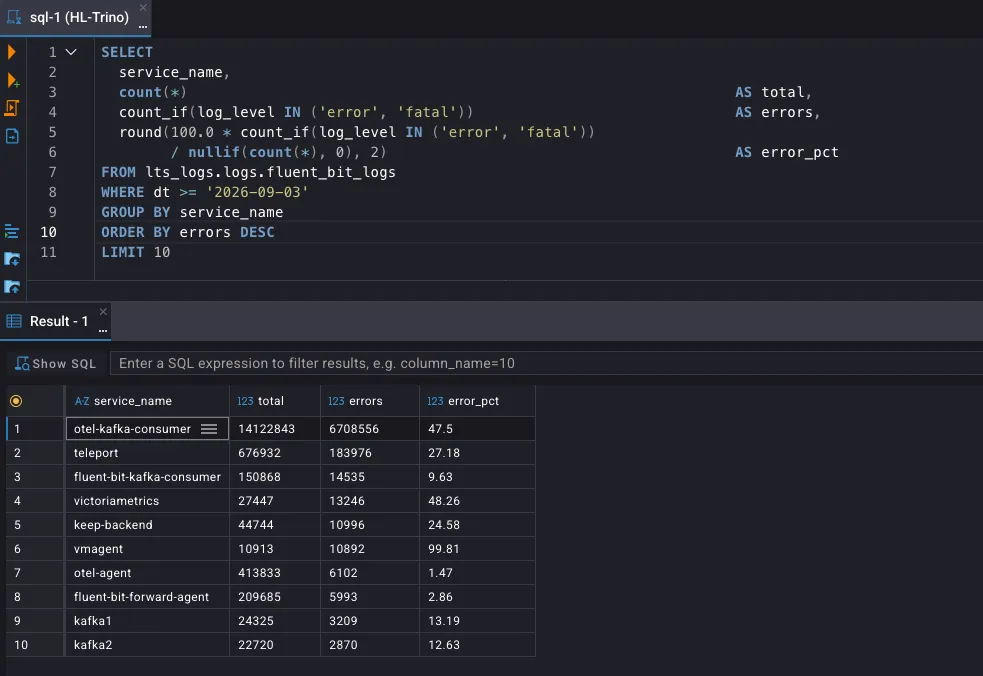Select the 'victoriametrics' cell
The width and height of the screenshot is (983, 676).
pos(147,501)
